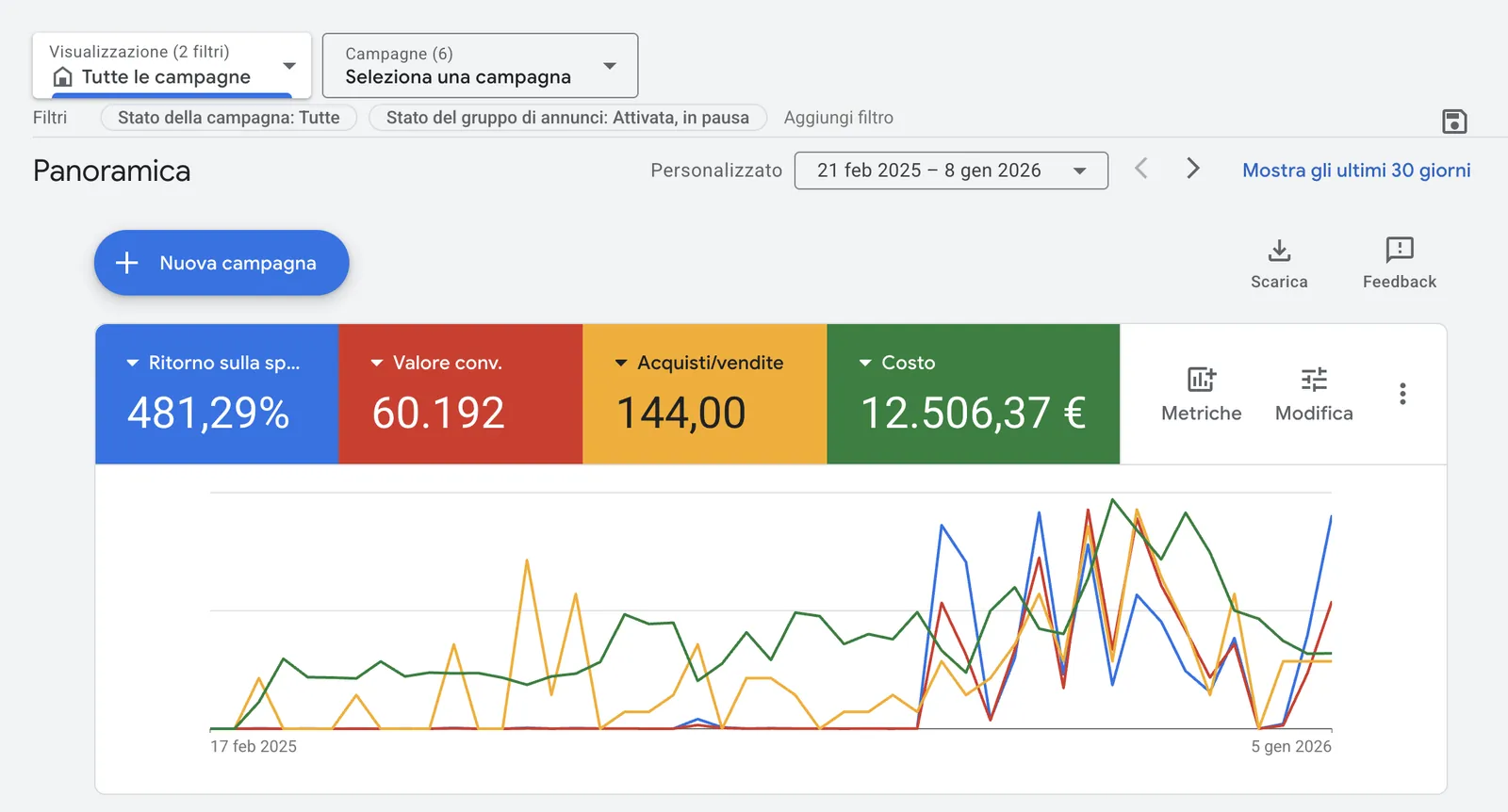Image resolution: width=1508 pixels, height=812 pixels.
Task: Click the Personalizzato label
Action: click(716, 171)
